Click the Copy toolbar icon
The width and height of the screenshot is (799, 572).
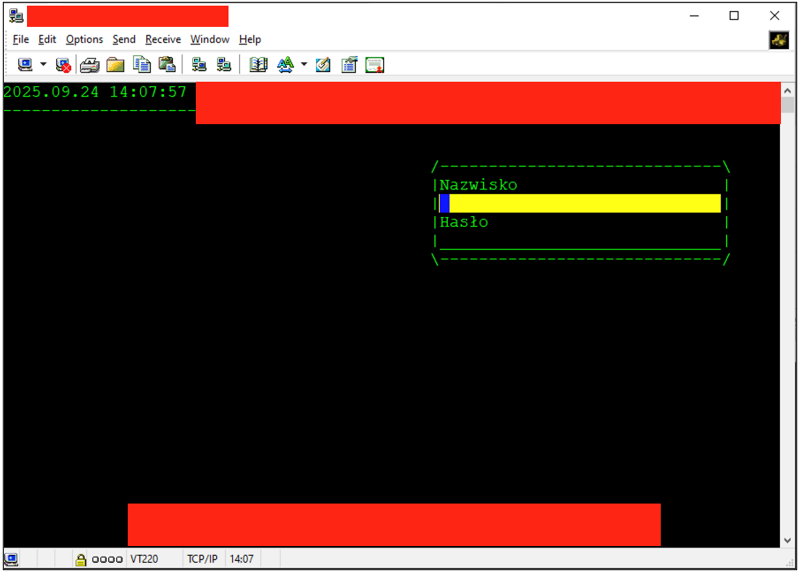coord(142,65)
